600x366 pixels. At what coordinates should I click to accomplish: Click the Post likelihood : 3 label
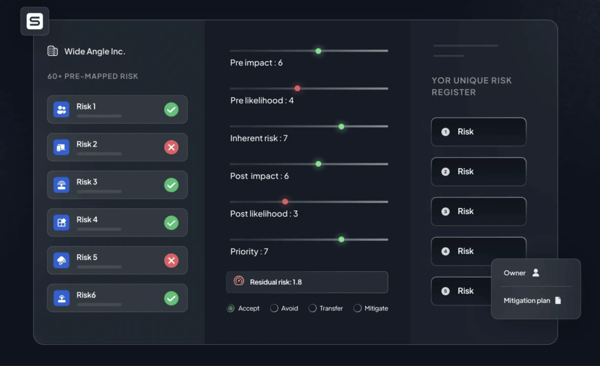point(264,214)
